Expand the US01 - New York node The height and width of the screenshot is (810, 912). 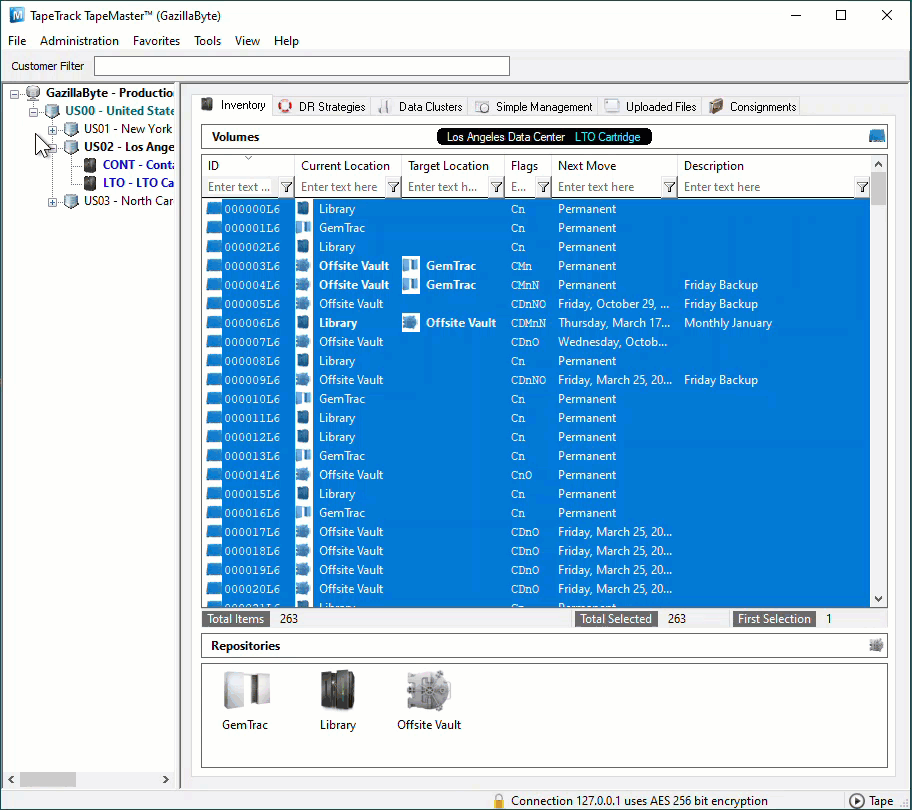point(52,130)
